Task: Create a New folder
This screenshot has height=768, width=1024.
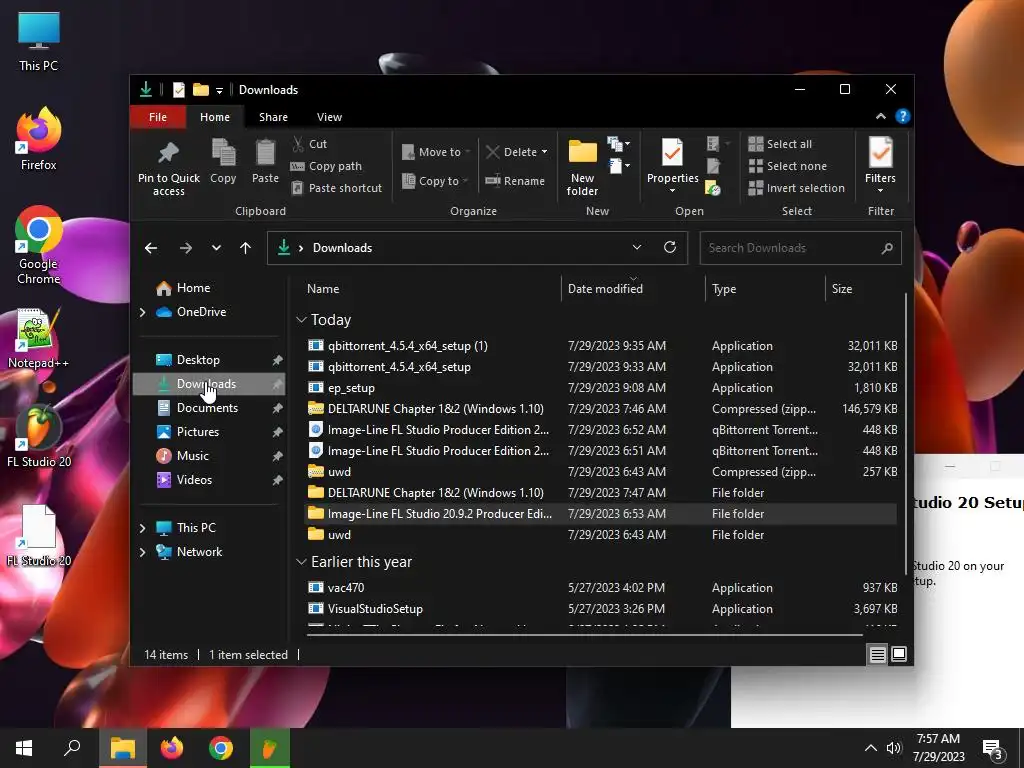Action: (582, 167)
